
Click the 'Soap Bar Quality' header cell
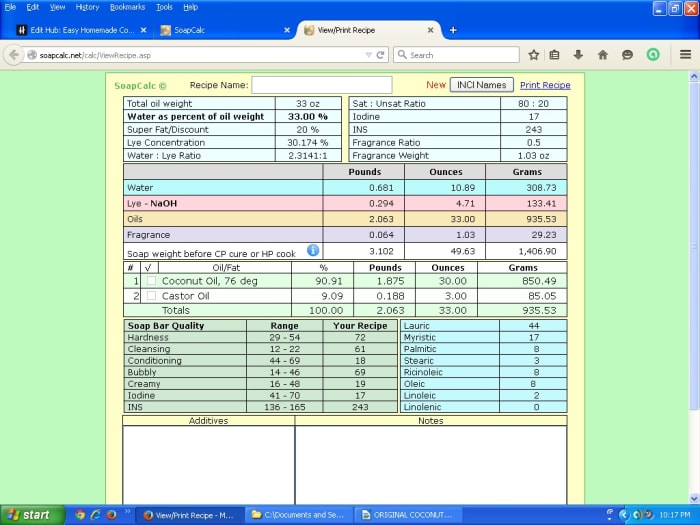click(x=185, y=325)
